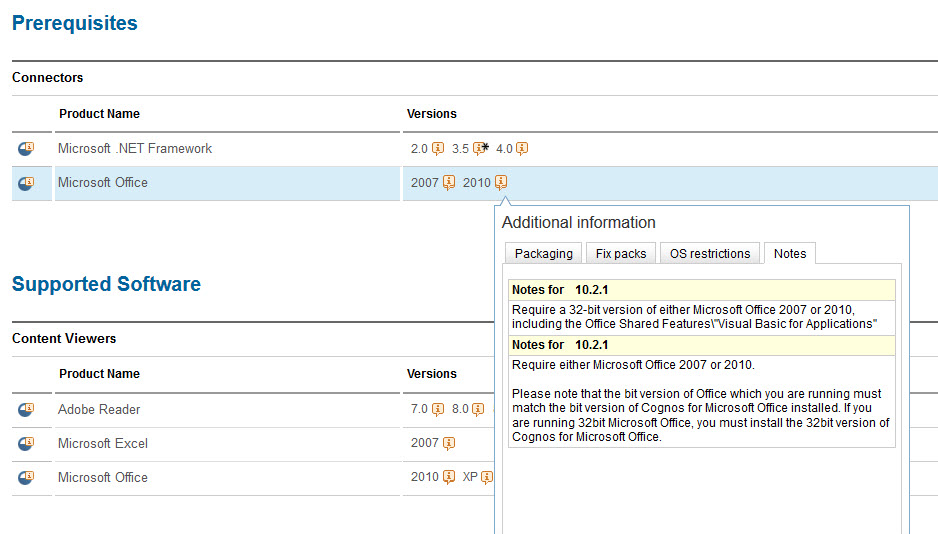Viewport: 938px width, 534px height.
Task: Open info bubble for .NET Framework 3.5
Action: (479, 149)
